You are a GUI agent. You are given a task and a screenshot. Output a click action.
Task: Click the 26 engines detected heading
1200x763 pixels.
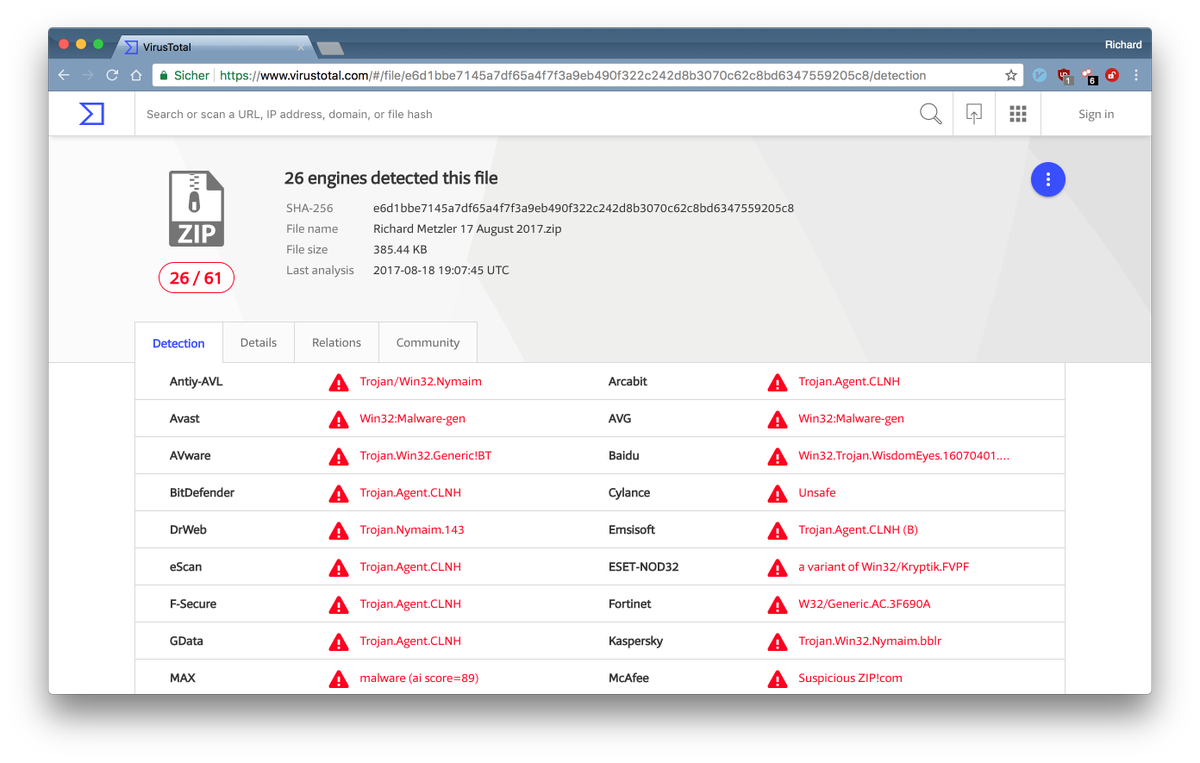tap(391, 178)
